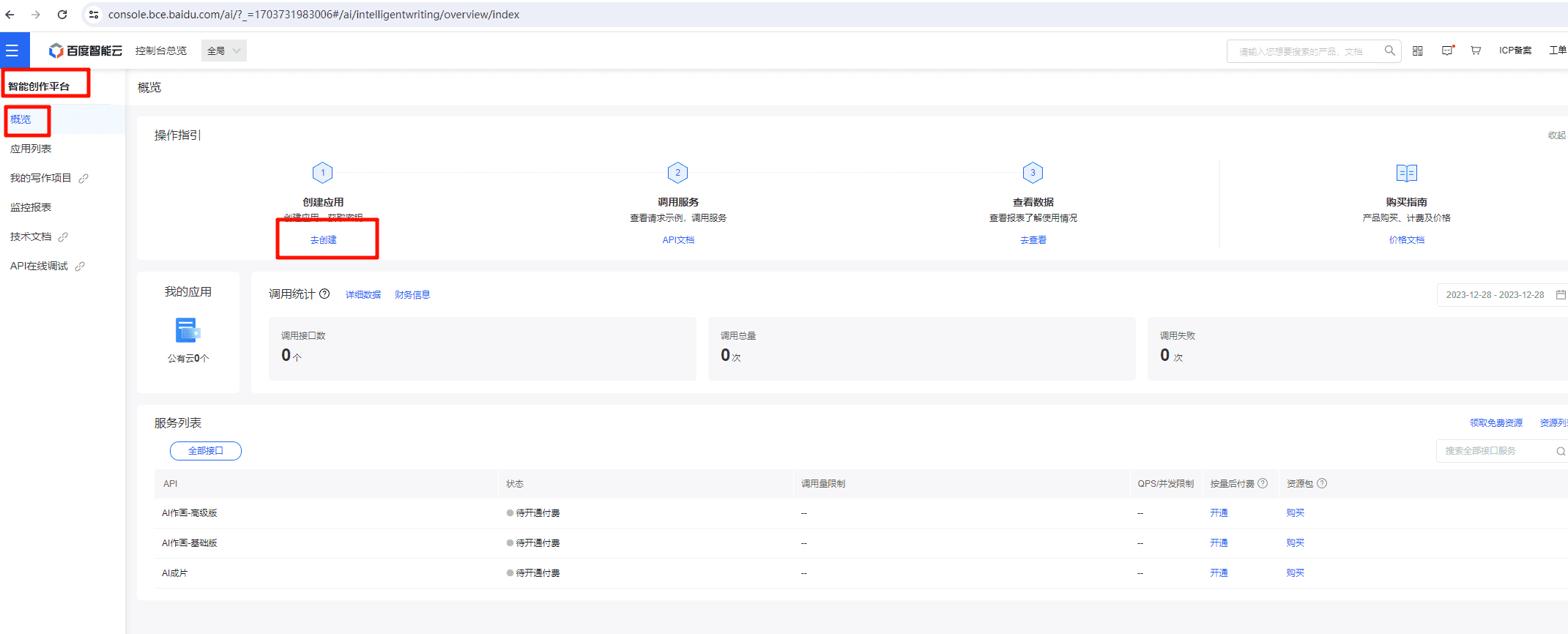Open 监控报表 in the sidebar
1568x634 pixels.
pyautogui.click(x=31, y=207)
